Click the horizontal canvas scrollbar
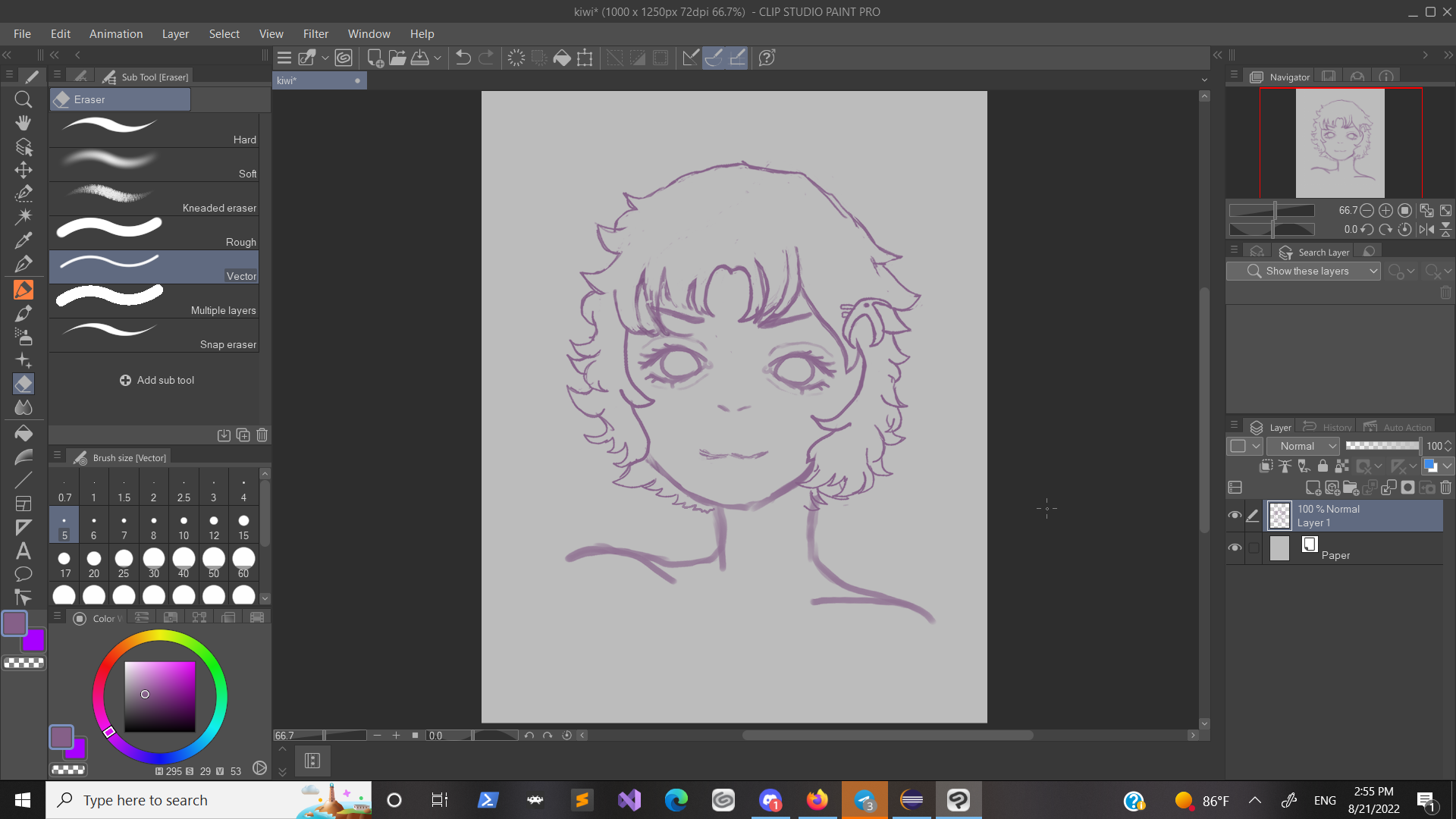 [x=887, y=735]
